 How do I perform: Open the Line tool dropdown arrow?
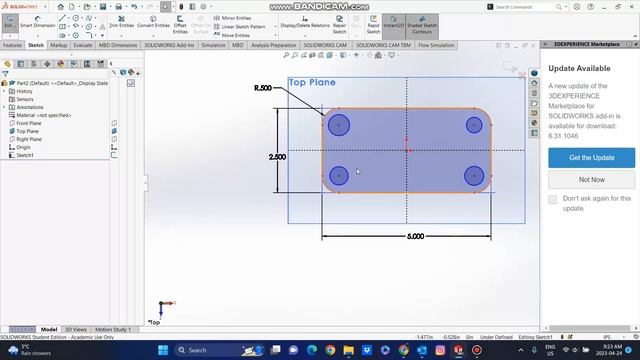point(68,18)
